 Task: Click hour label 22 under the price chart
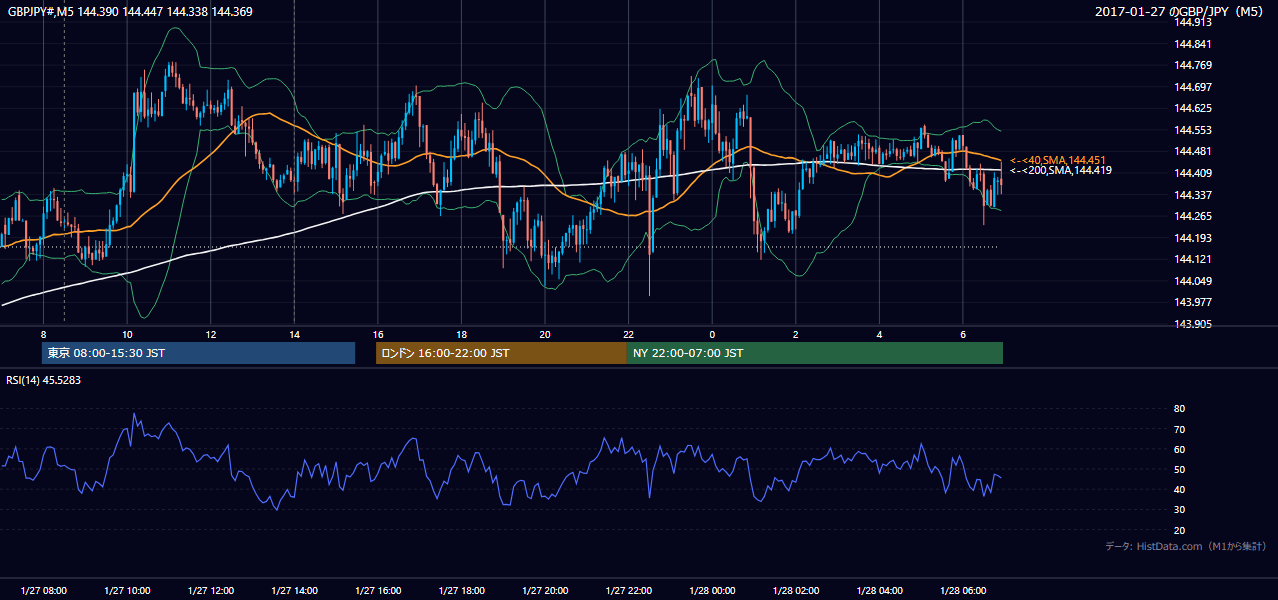(x=628, y=334)
